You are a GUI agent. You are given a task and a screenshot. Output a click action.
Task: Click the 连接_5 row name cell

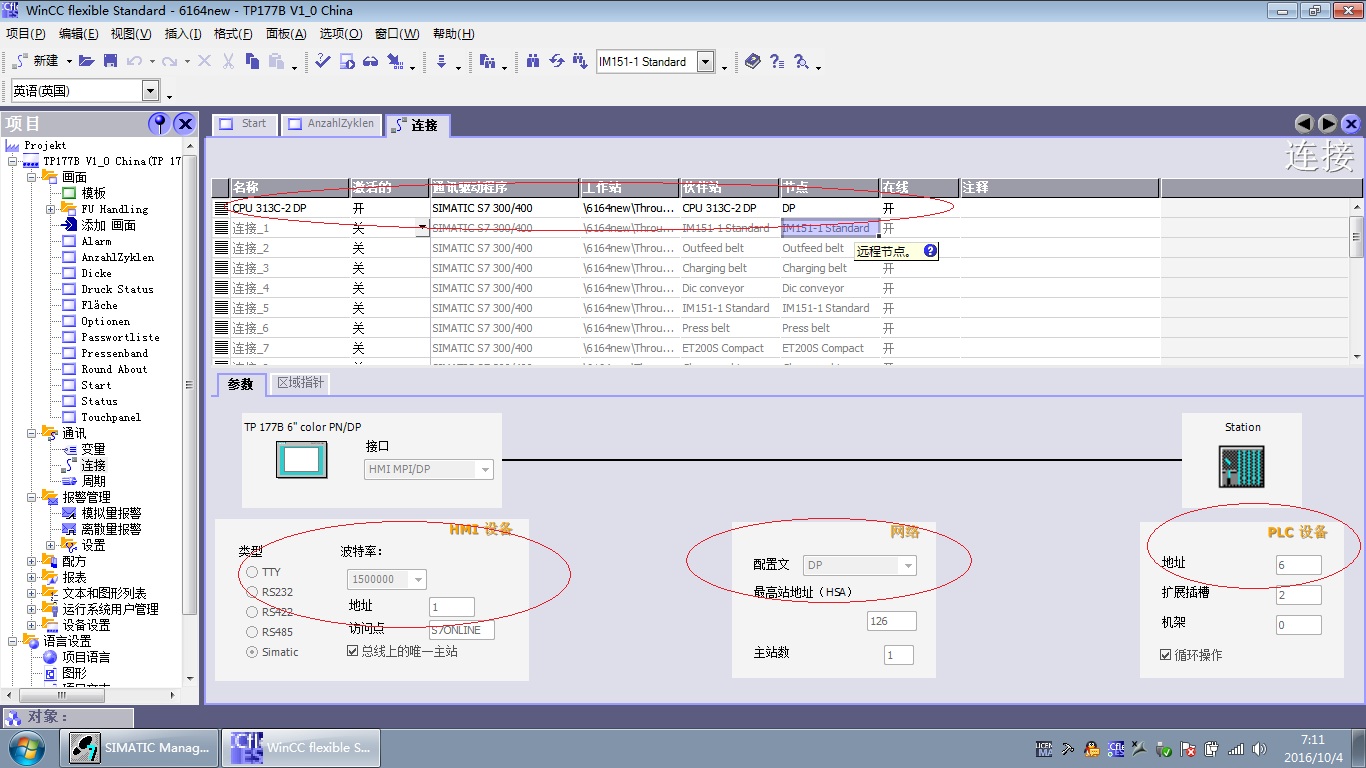click(290, 308)
